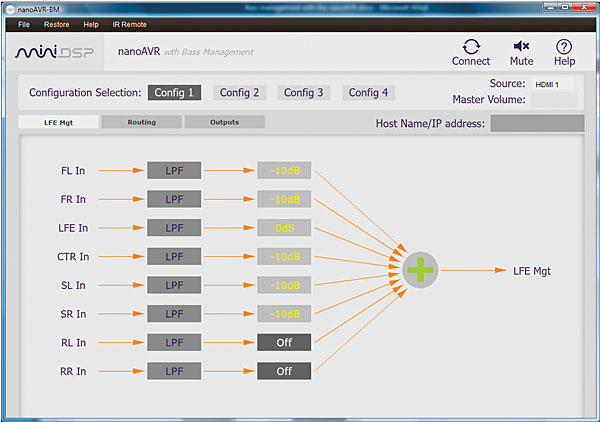Select Config 2
The height and width of the screenshot is (422, 600).
click(x=239, y=93)
